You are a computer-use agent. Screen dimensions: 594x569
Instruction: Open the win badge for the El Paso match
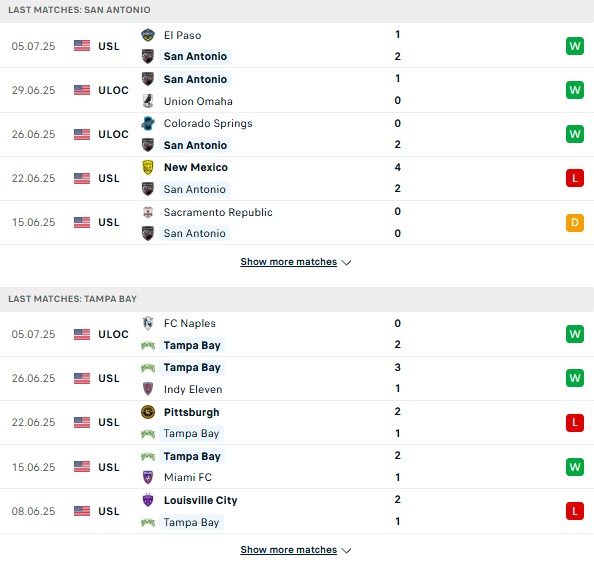pyautogui.click(x=575, y=46)
